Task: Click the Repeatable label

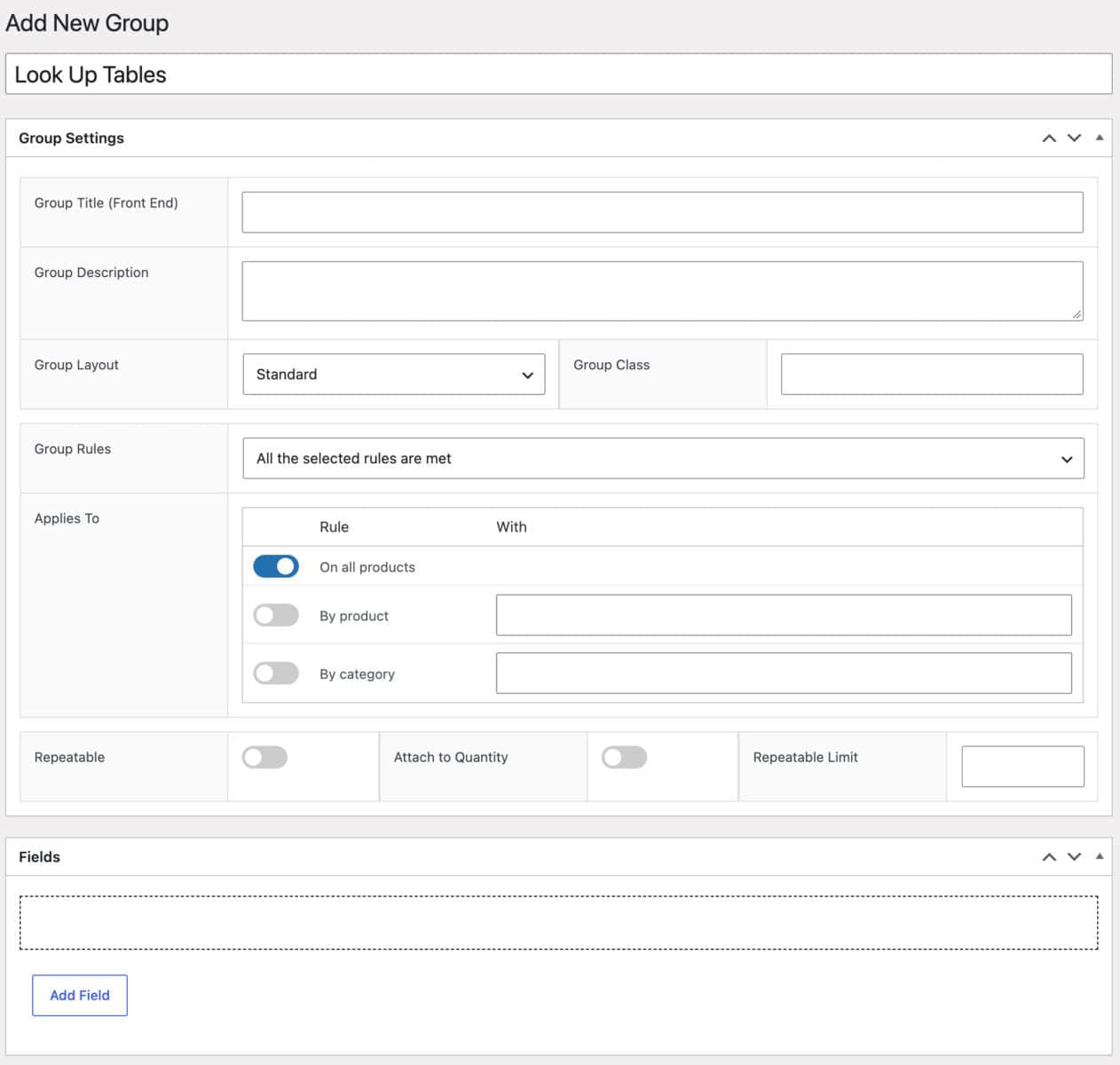Action: [69, 757]
